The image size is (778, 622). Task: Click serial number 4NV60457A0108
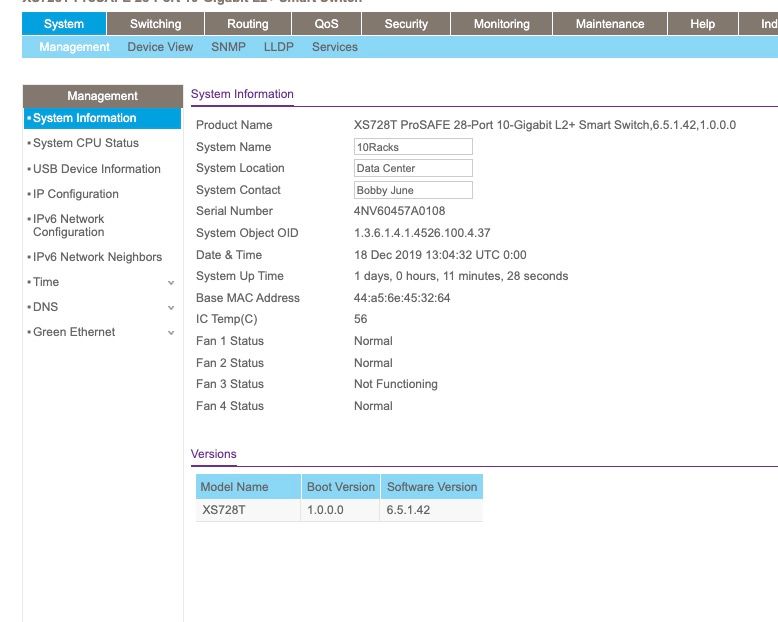click(399, 211)
